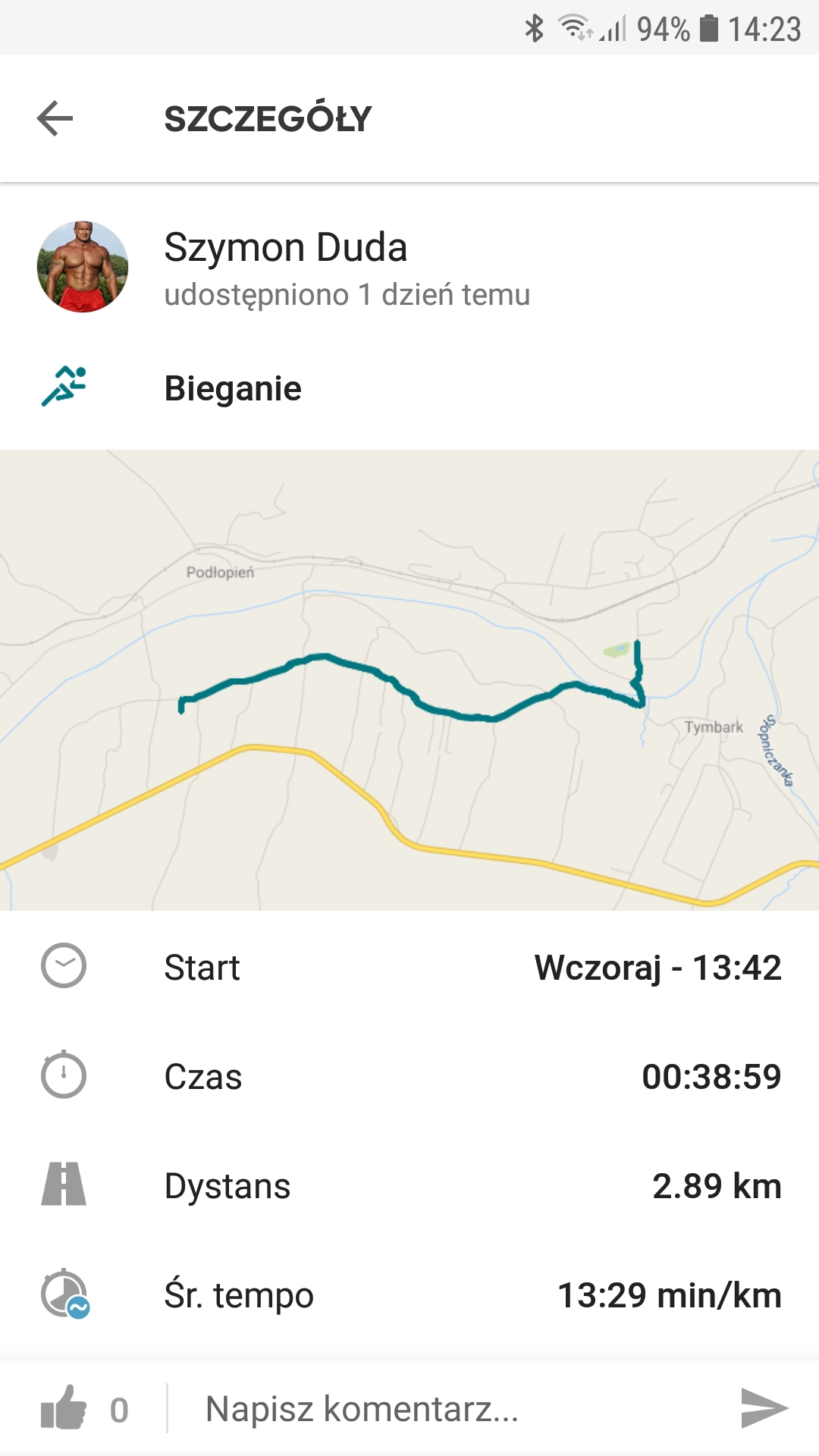Screen dimensions: 819x1456
Task: Send the comment with arrow icon
Action: pyautogui.click(x=764, y=1408)
